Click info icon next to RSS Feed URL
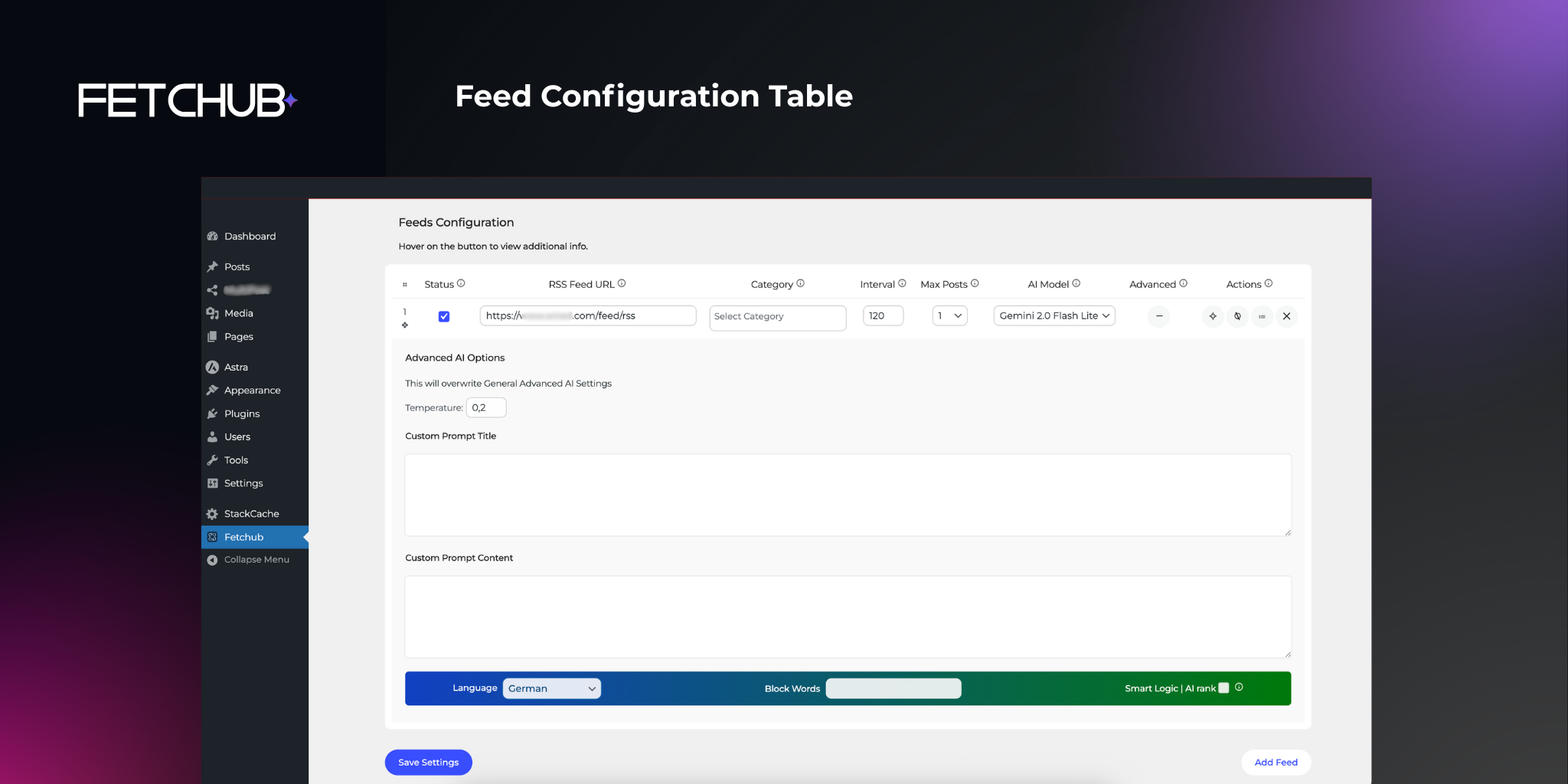The image size is (1568, 784). point(622,283)
